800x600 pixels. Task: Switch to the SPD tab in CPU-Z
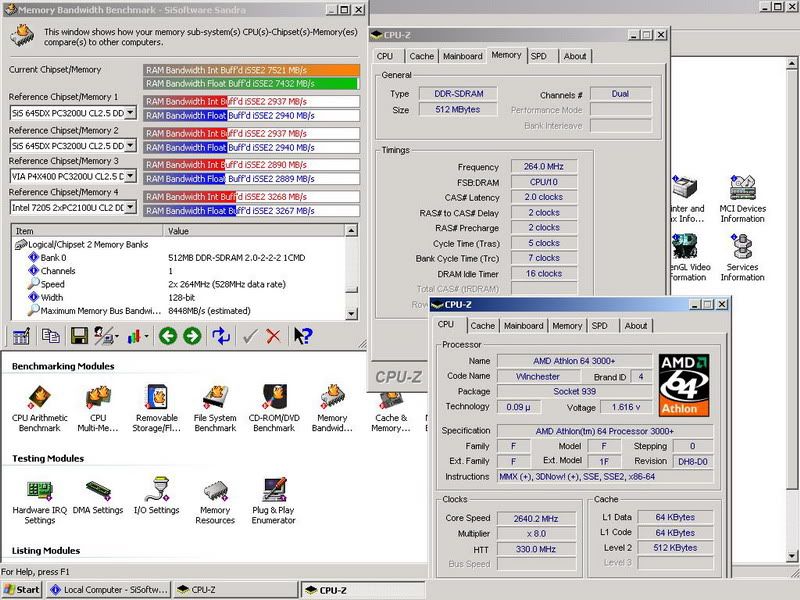[601, 325]
